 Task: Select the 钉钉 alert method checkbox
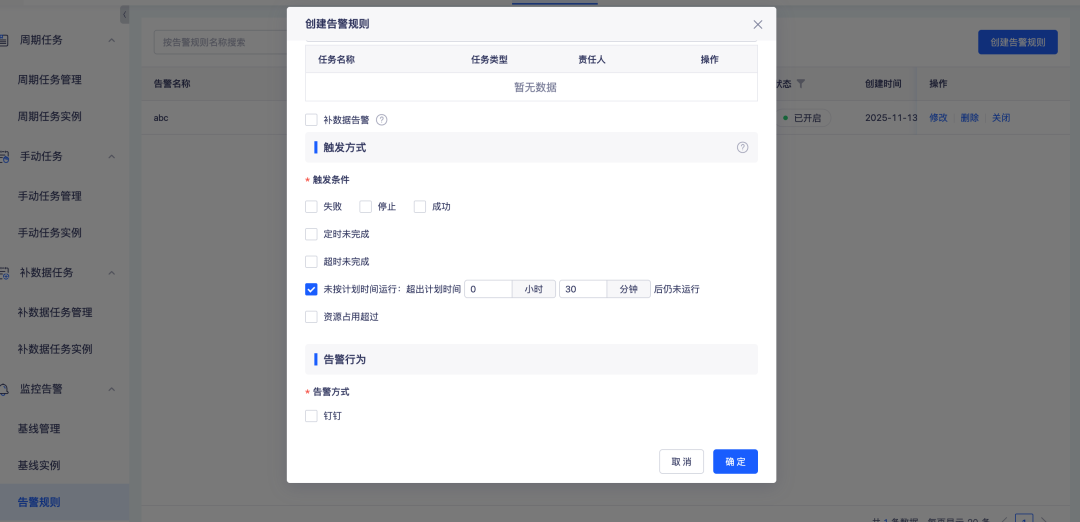pyautogui.click(x=311, y=416)
